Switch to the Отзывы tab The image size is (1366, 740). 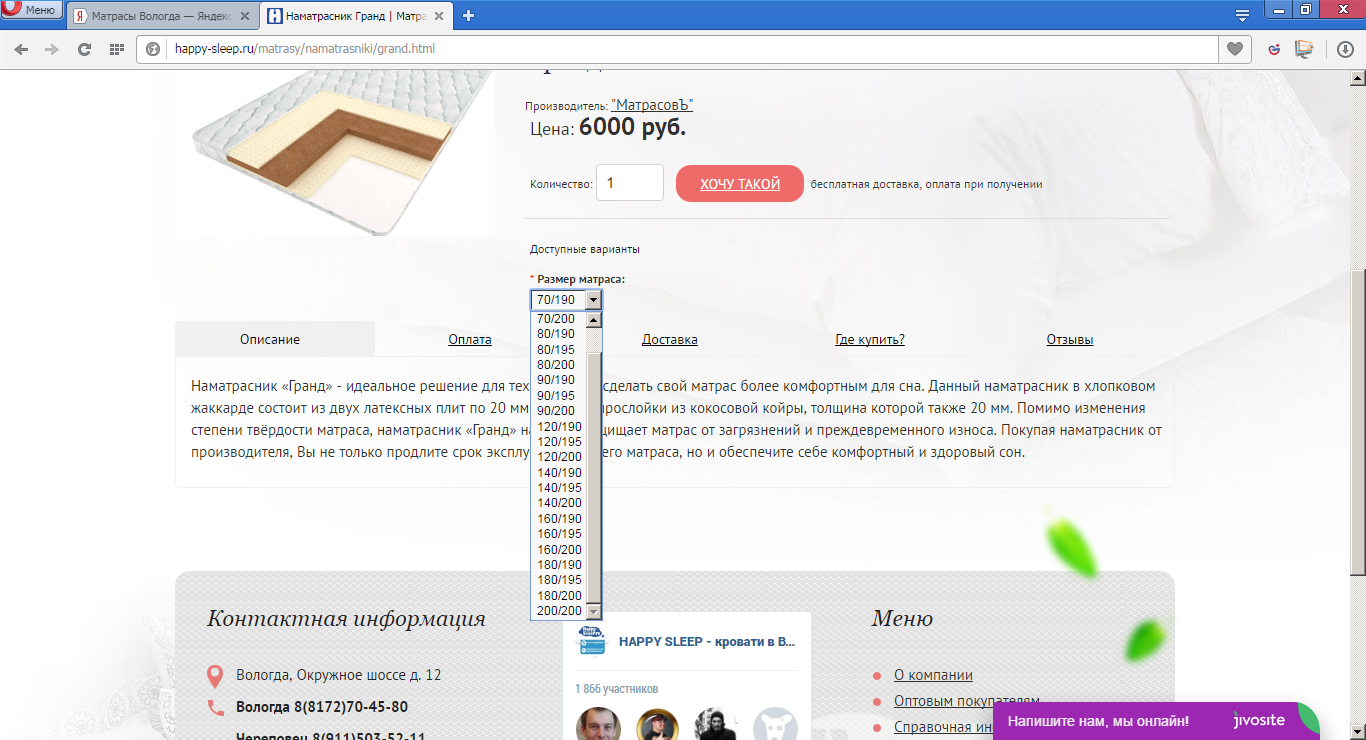pyautogui.click(x=1070, y=340)
